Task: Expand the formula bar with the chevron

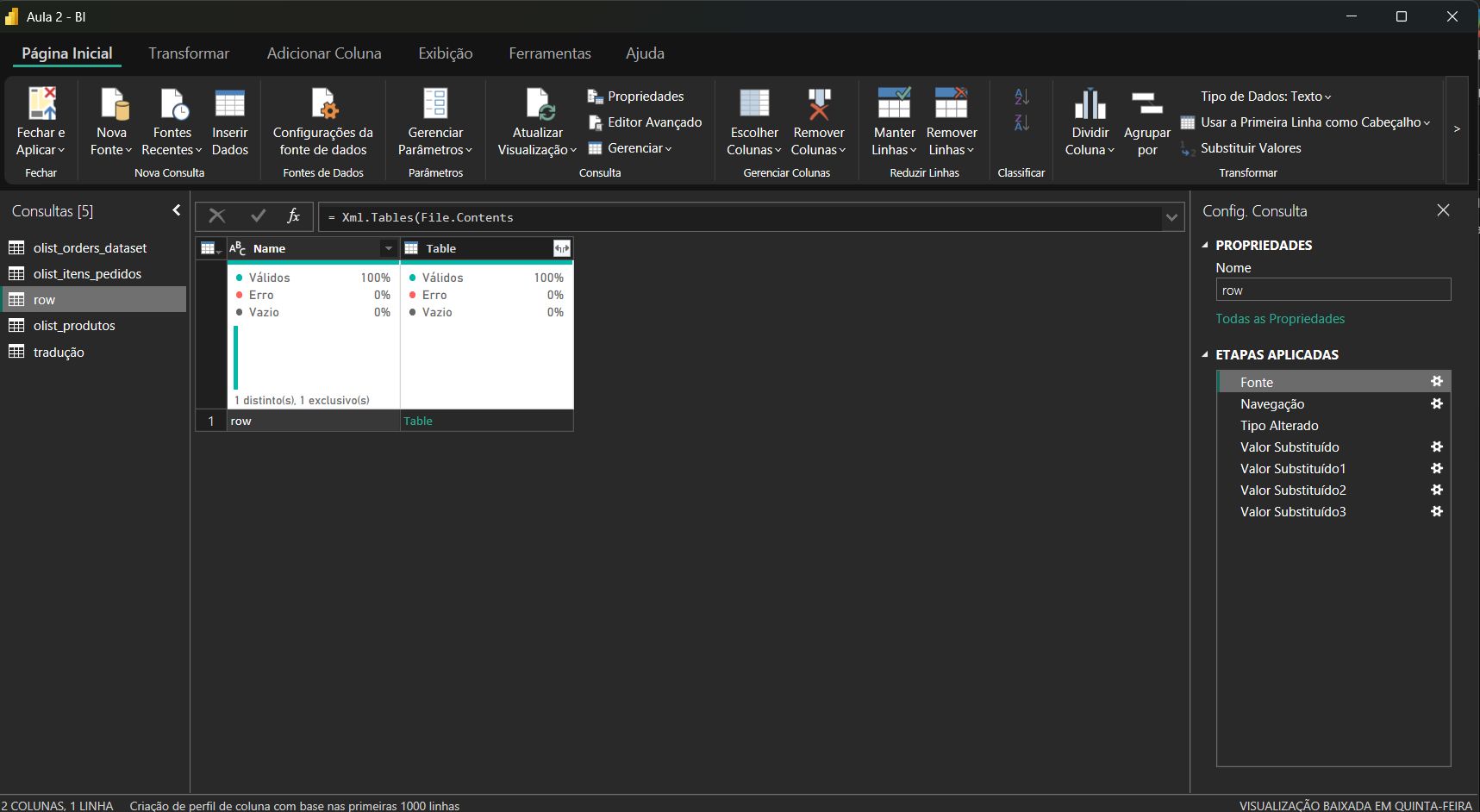Action: tap(1171, 217)
